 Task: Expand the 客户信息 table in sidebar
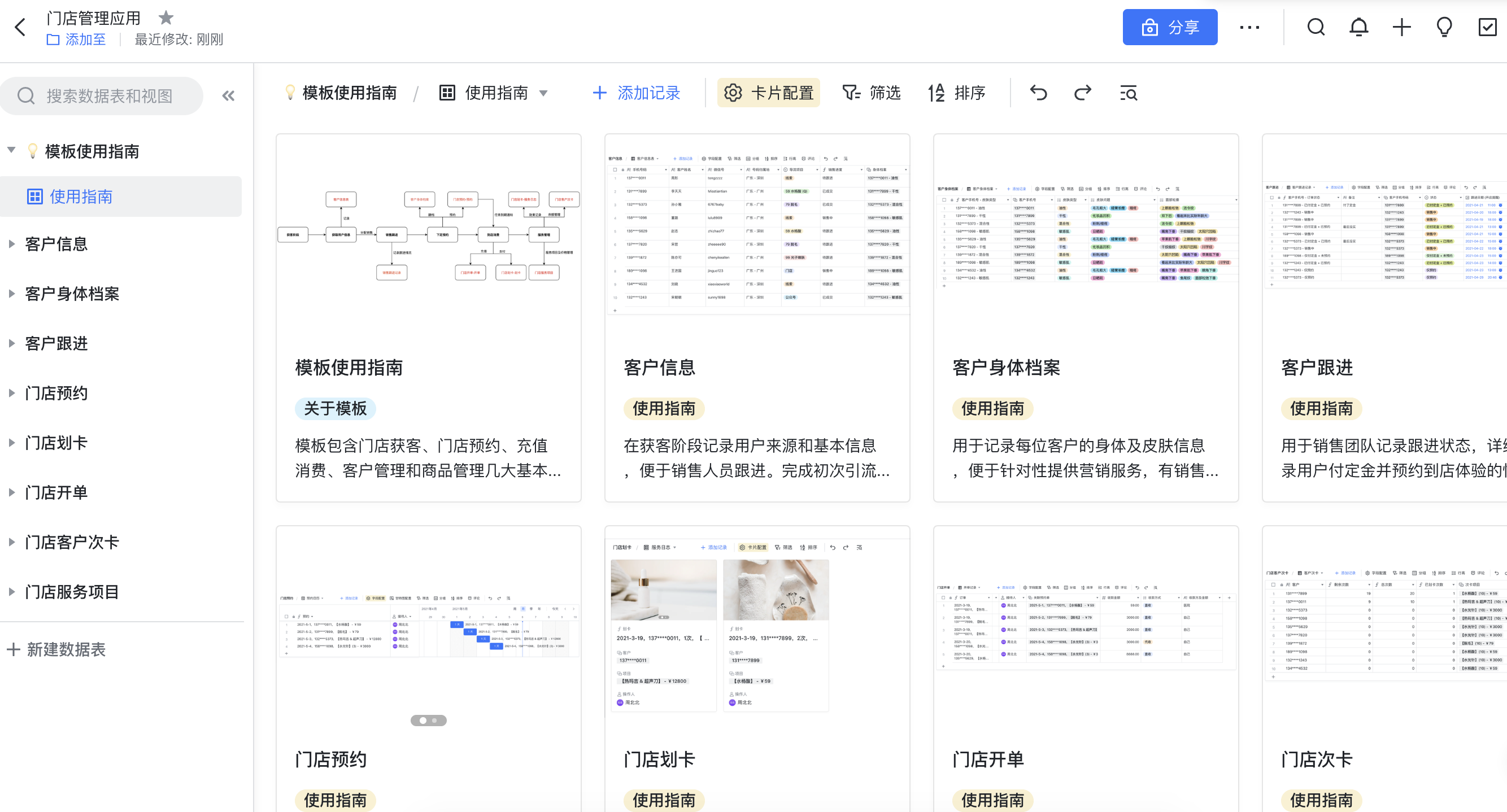pyautogui.click(x=11, y=244)
